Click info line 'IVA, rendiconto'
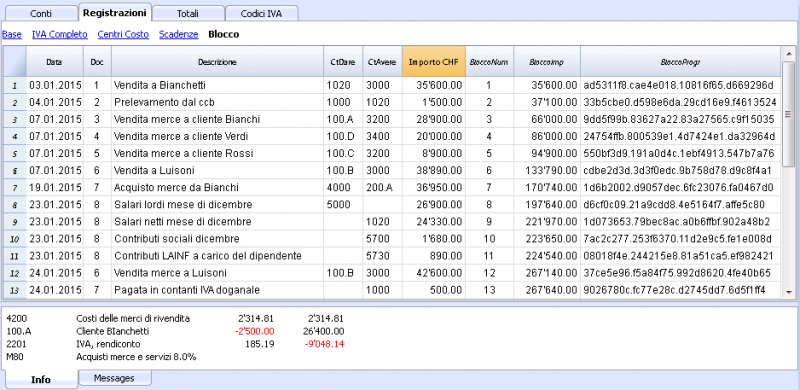 point(108,344)
